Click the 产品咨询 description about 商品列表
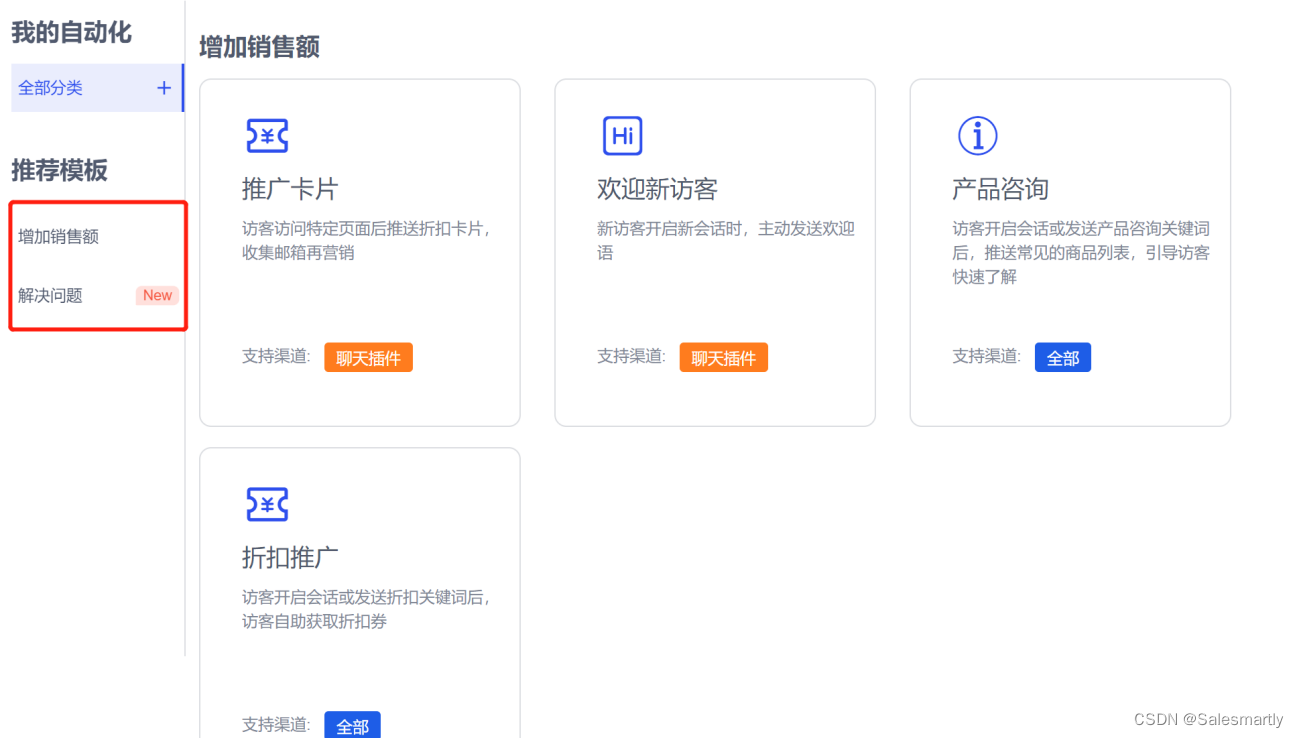The image size is (1299, 738). coord(1081,253)
